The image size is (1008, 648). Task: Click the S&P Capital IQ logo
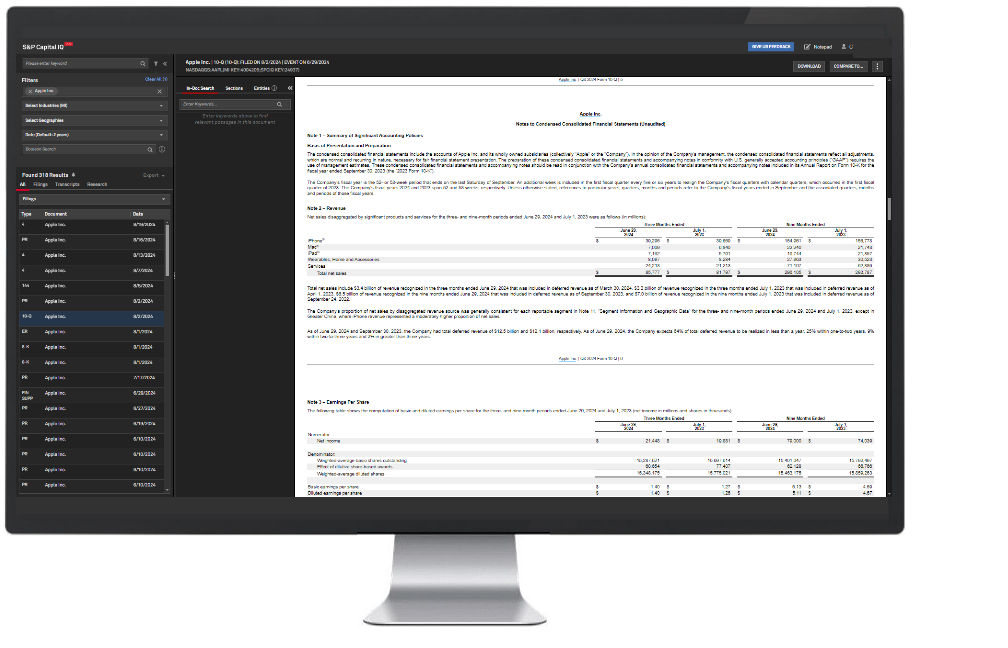click(x=47, y=47)
